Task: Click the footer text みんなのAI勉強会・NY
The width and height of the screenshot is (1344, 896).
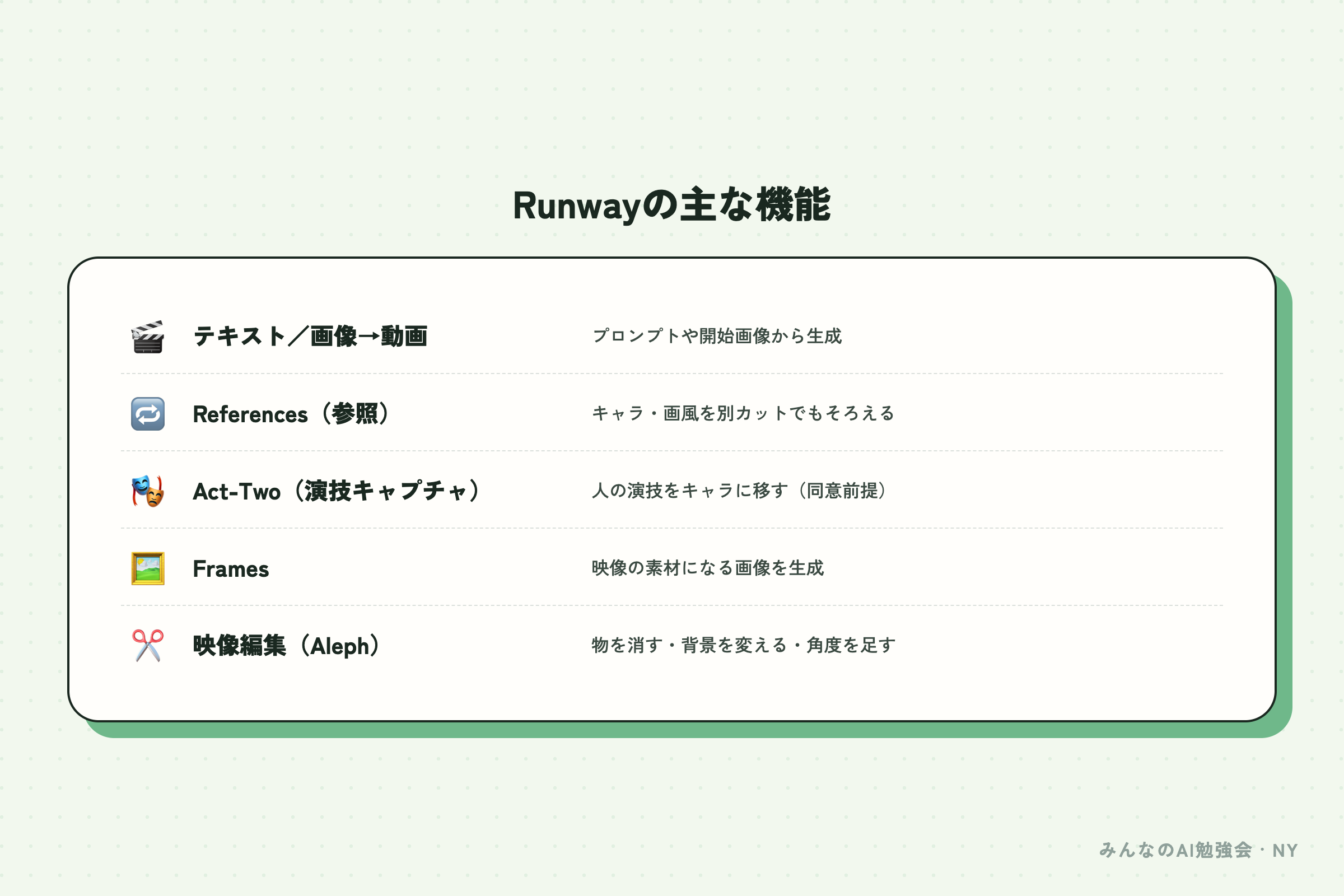Action: tap(1198, 850)
